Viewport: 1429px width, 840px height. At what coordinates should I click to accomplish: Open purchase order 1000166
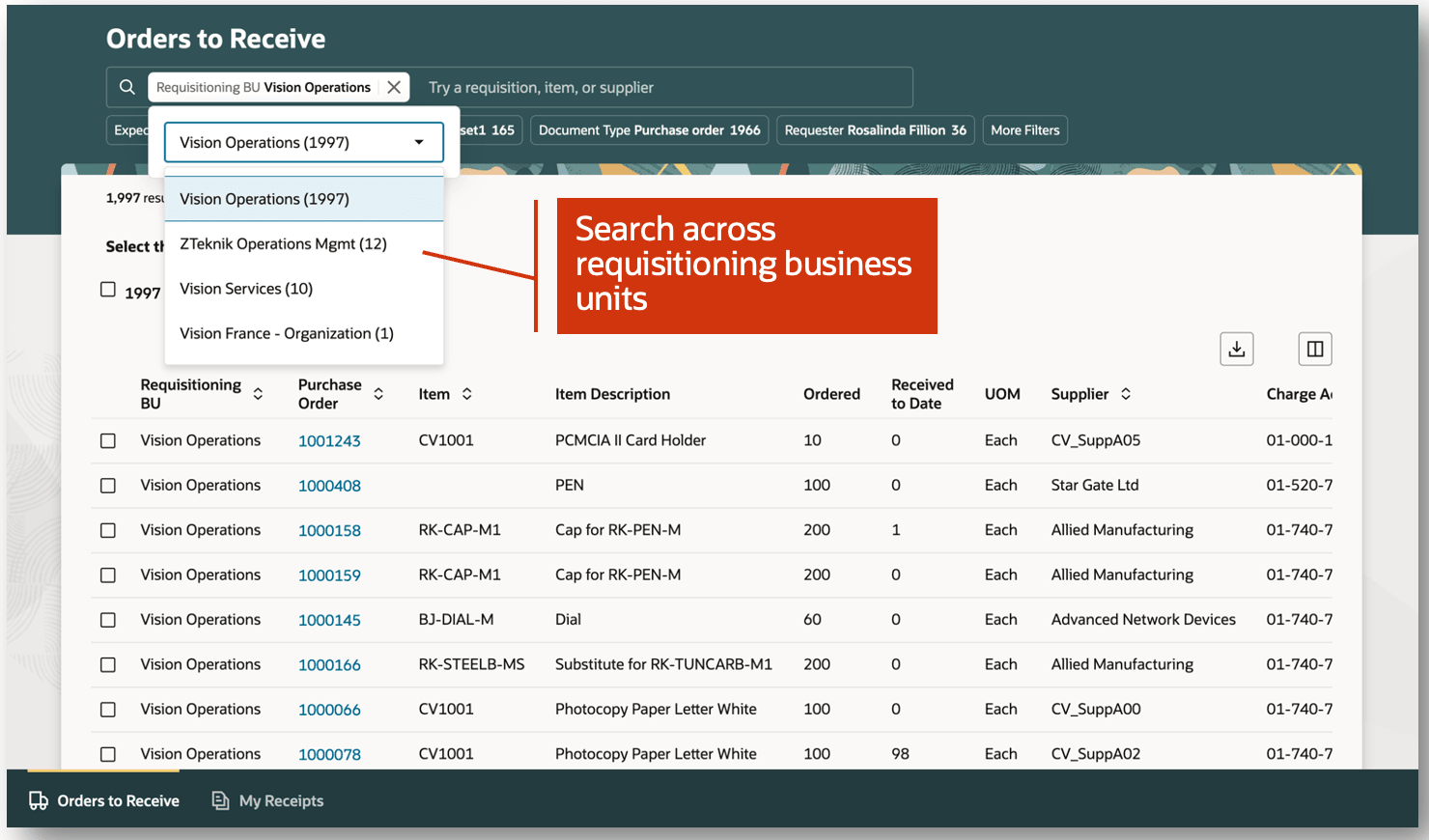329,665
